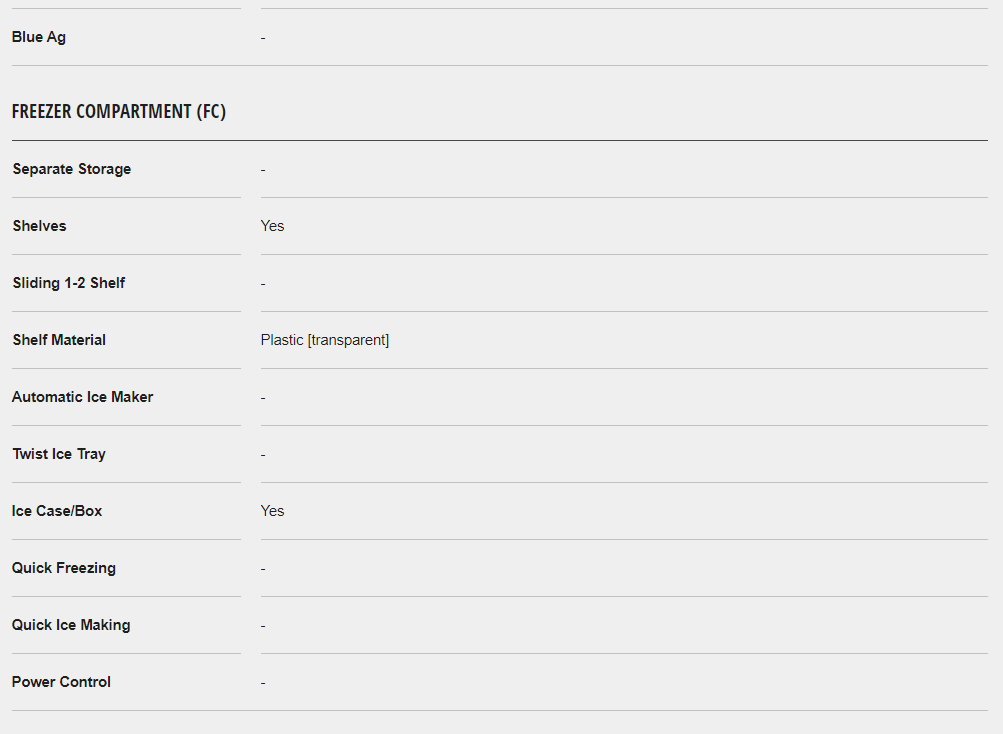Screen dimensions: 1003x734
Task: Click the dash value for Blue Ag
Action: (263, 38)
